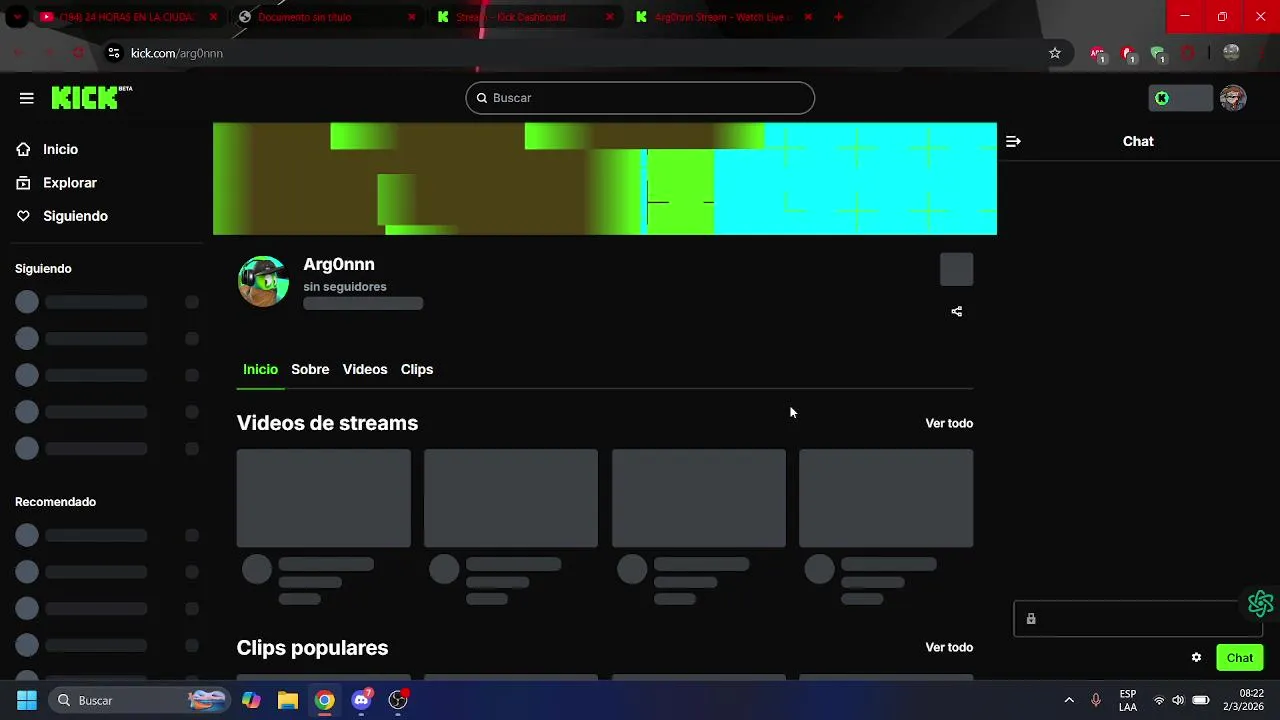Click the sin seguidores text
This screenshot has height=720, width=1280.
(345, 286)
